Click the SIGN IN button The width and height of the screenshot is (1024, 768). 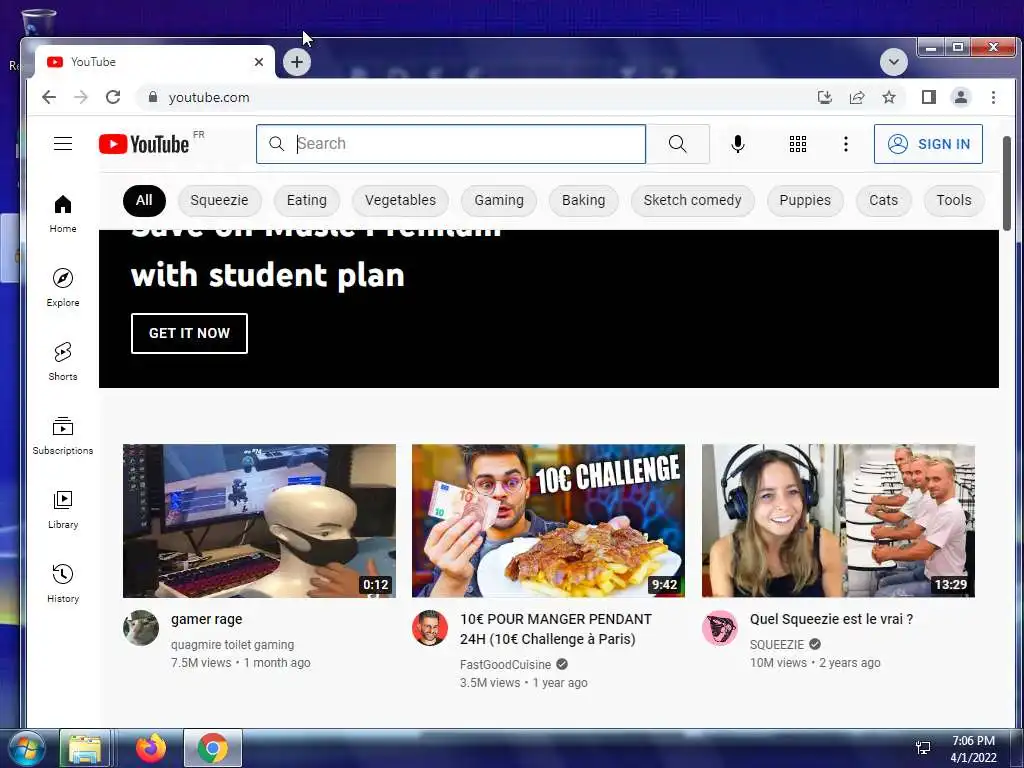928,144
